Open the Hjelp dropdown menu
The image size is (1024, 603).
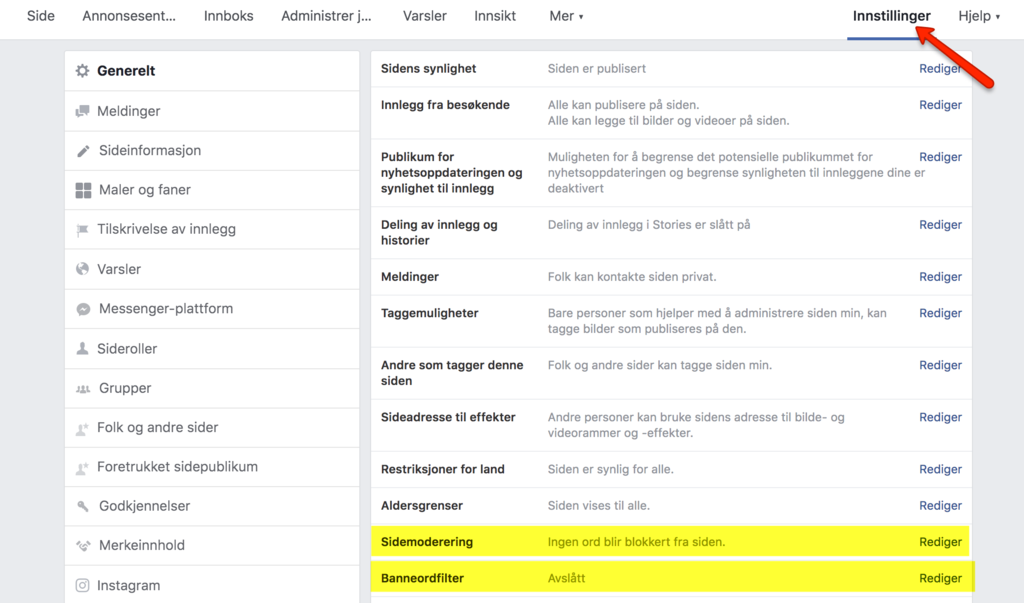click(979, 16)
